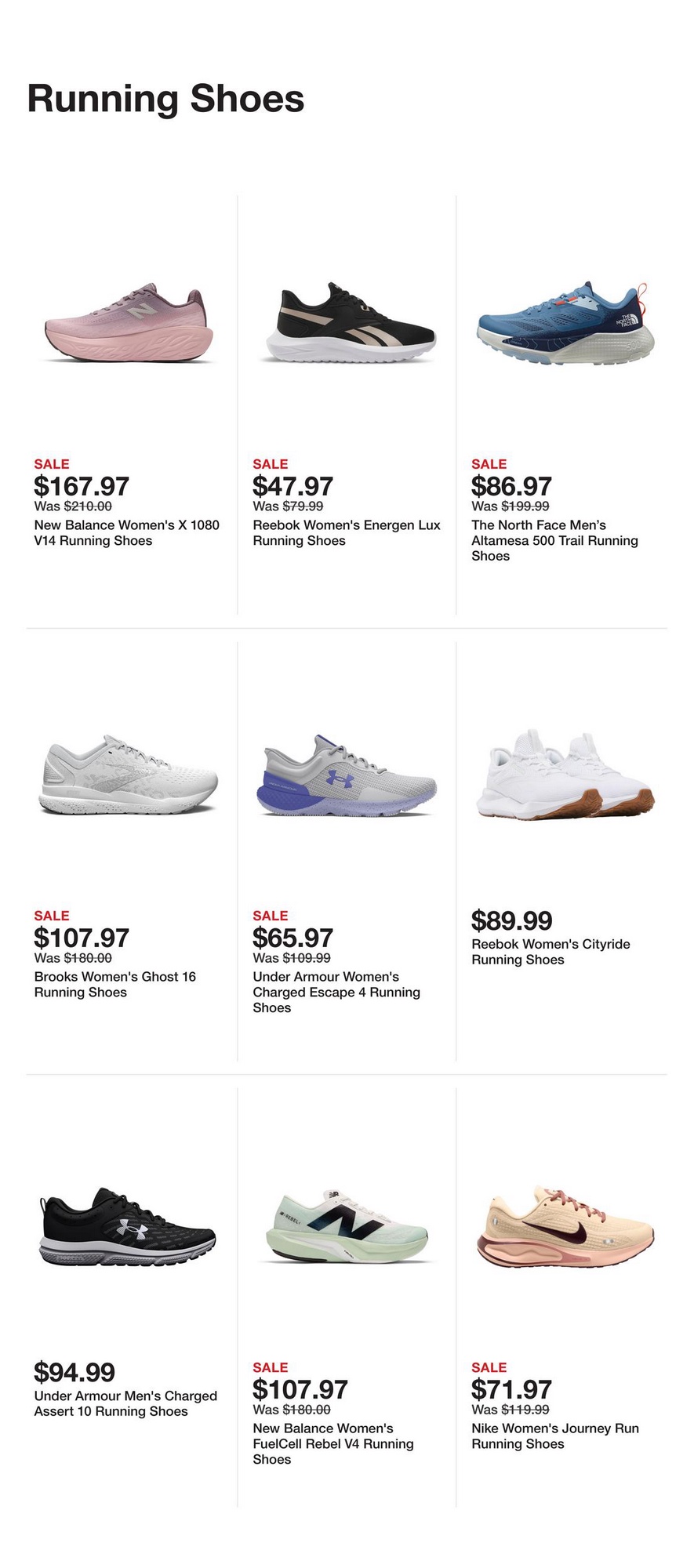Click the black Reebok Energen Lux shoe photo

pos(347,324)
